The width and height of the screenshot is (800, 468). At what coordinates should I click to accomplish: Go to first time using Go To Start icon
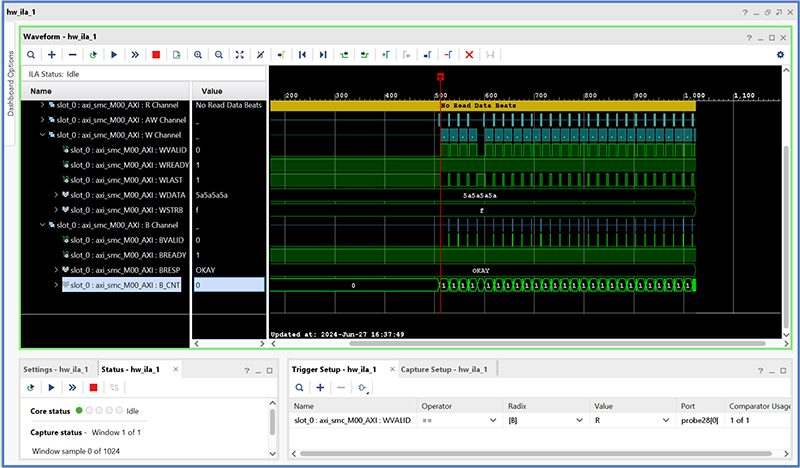(302, 54)
